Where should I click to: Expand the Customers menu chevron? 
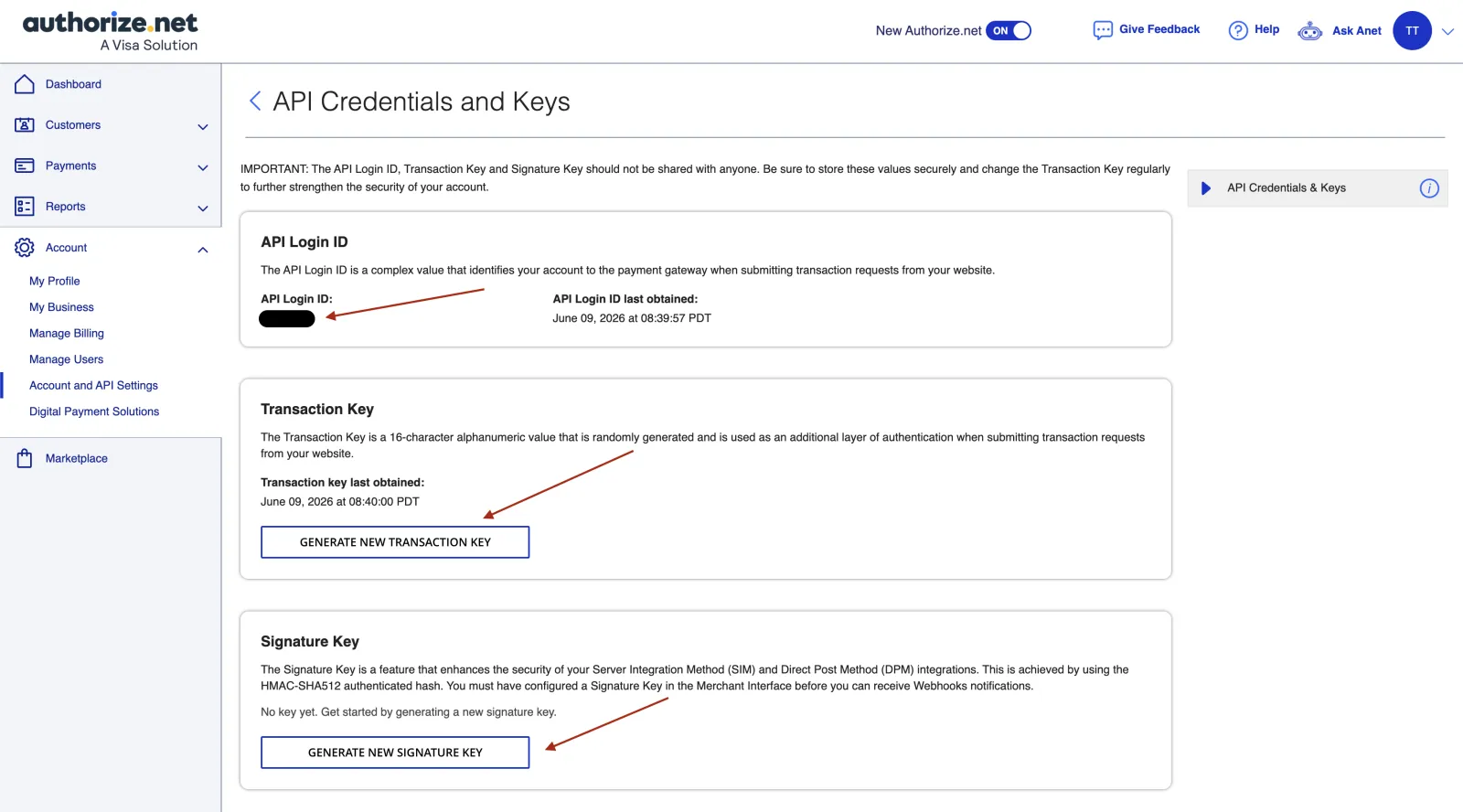203,126
